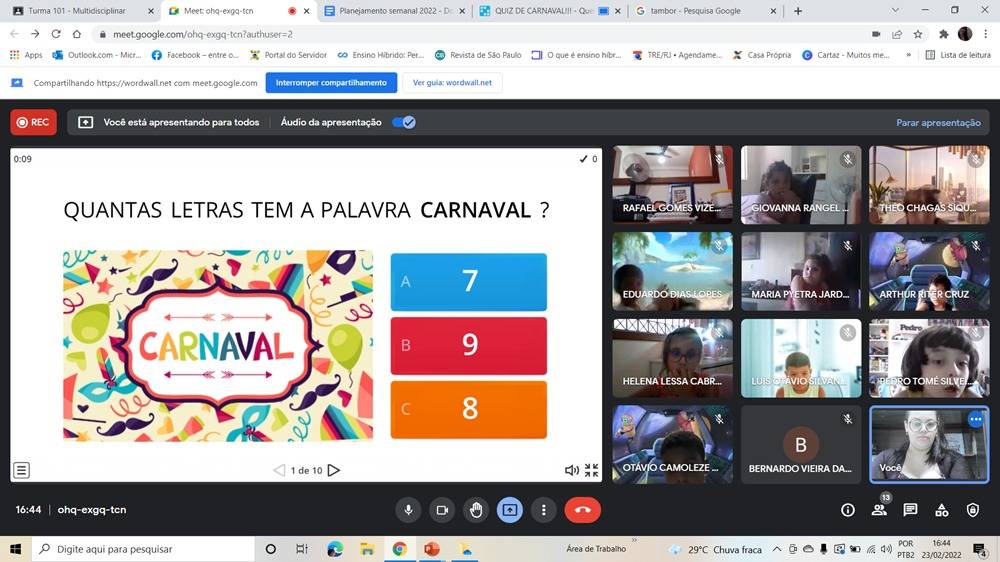Toggle Áudio da apresentação switch
1000x562 pixels.
tap(403, 122)
